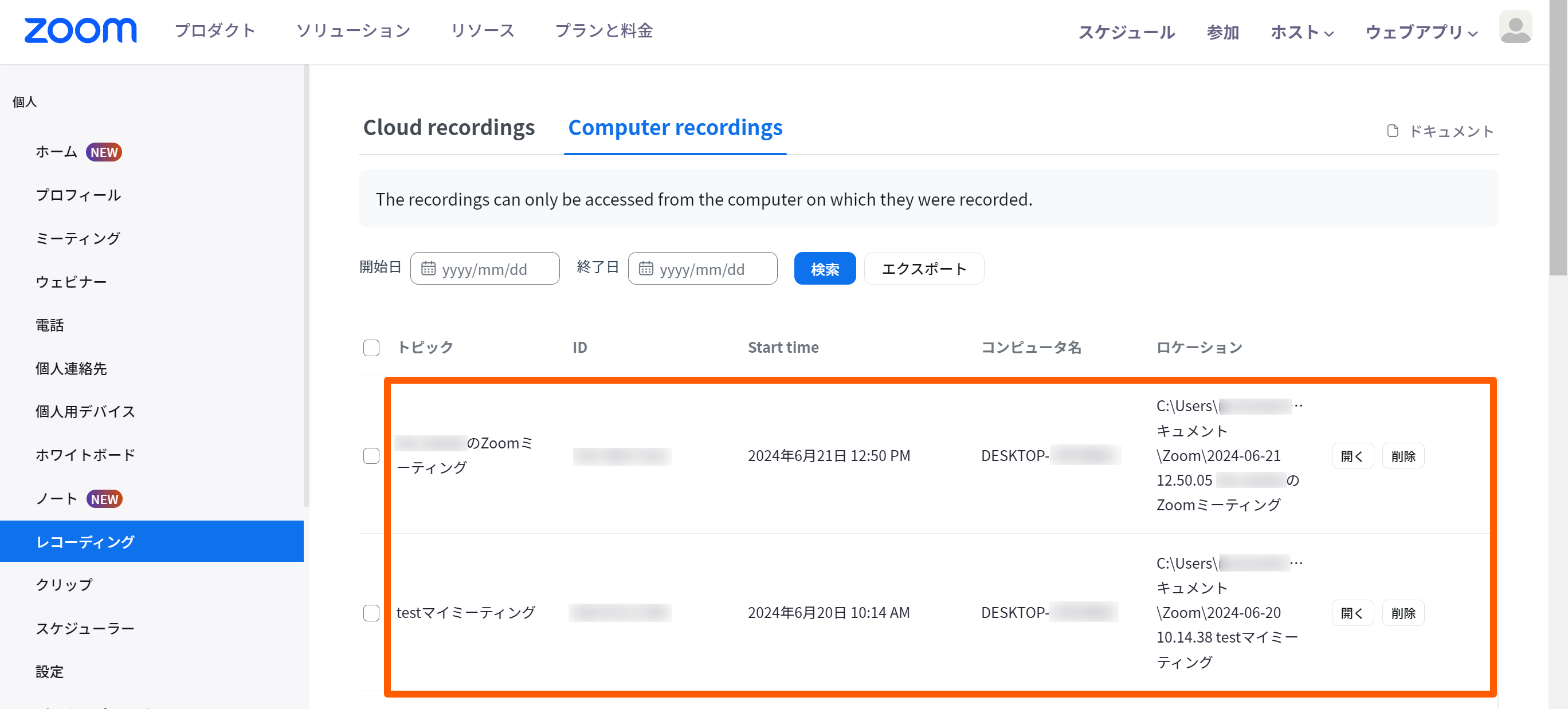Screen dimensions: 1568x709
Task: Check the Zoomミーティング recording row checkbox
Action: 371,455
